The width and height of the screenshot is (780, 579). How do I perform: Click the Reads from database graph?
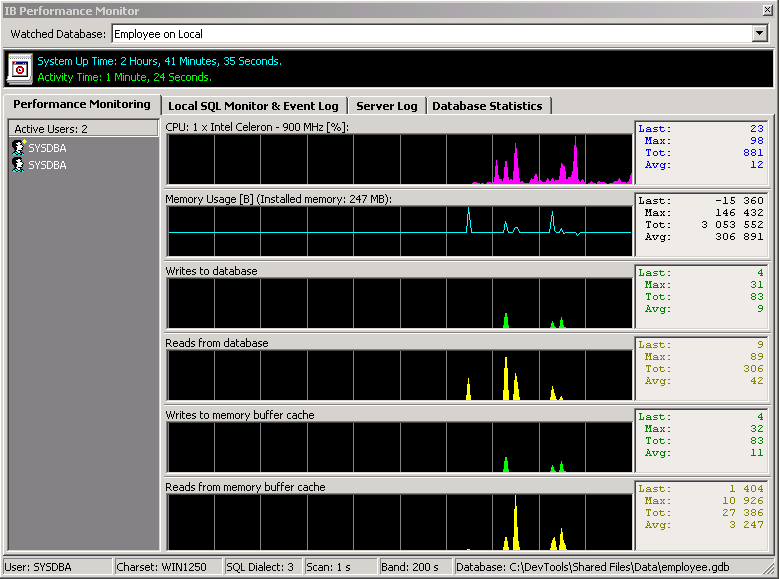pos(399,376)
